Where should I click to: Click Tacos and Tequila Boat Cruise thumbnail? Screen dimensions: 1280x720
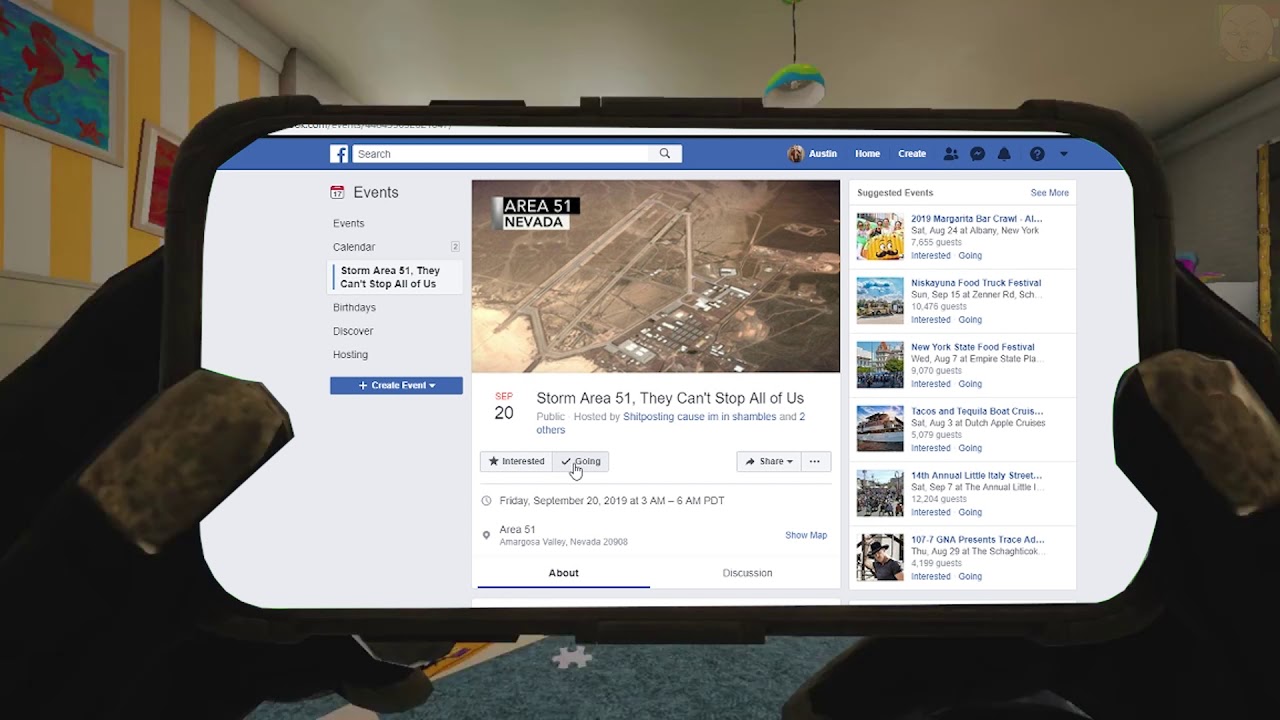pyautogui.click(x=880, y=428)
